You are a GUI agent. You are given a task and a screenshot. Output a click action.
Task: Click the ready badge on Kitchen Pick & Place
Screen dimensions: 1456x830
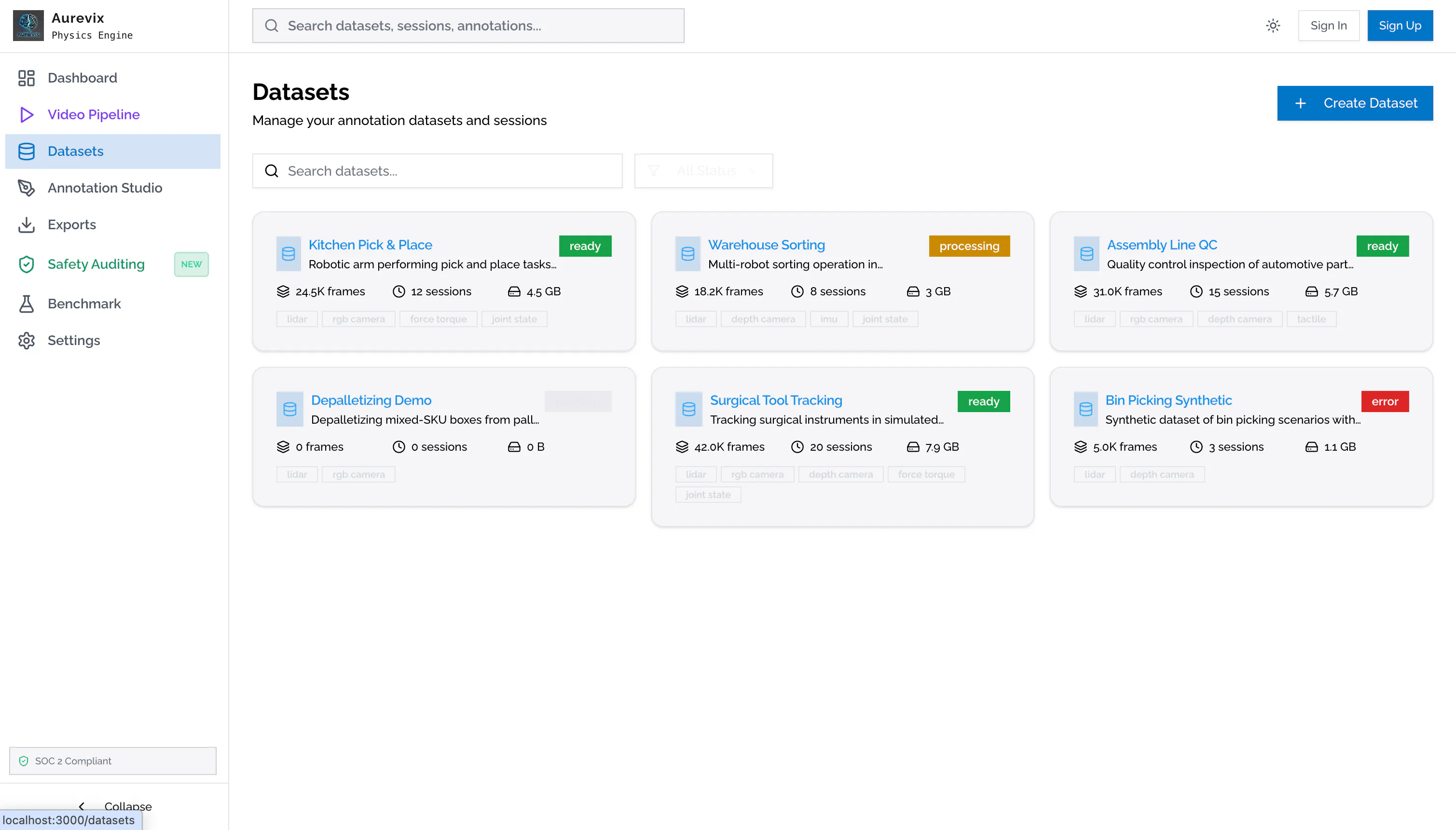585,246
